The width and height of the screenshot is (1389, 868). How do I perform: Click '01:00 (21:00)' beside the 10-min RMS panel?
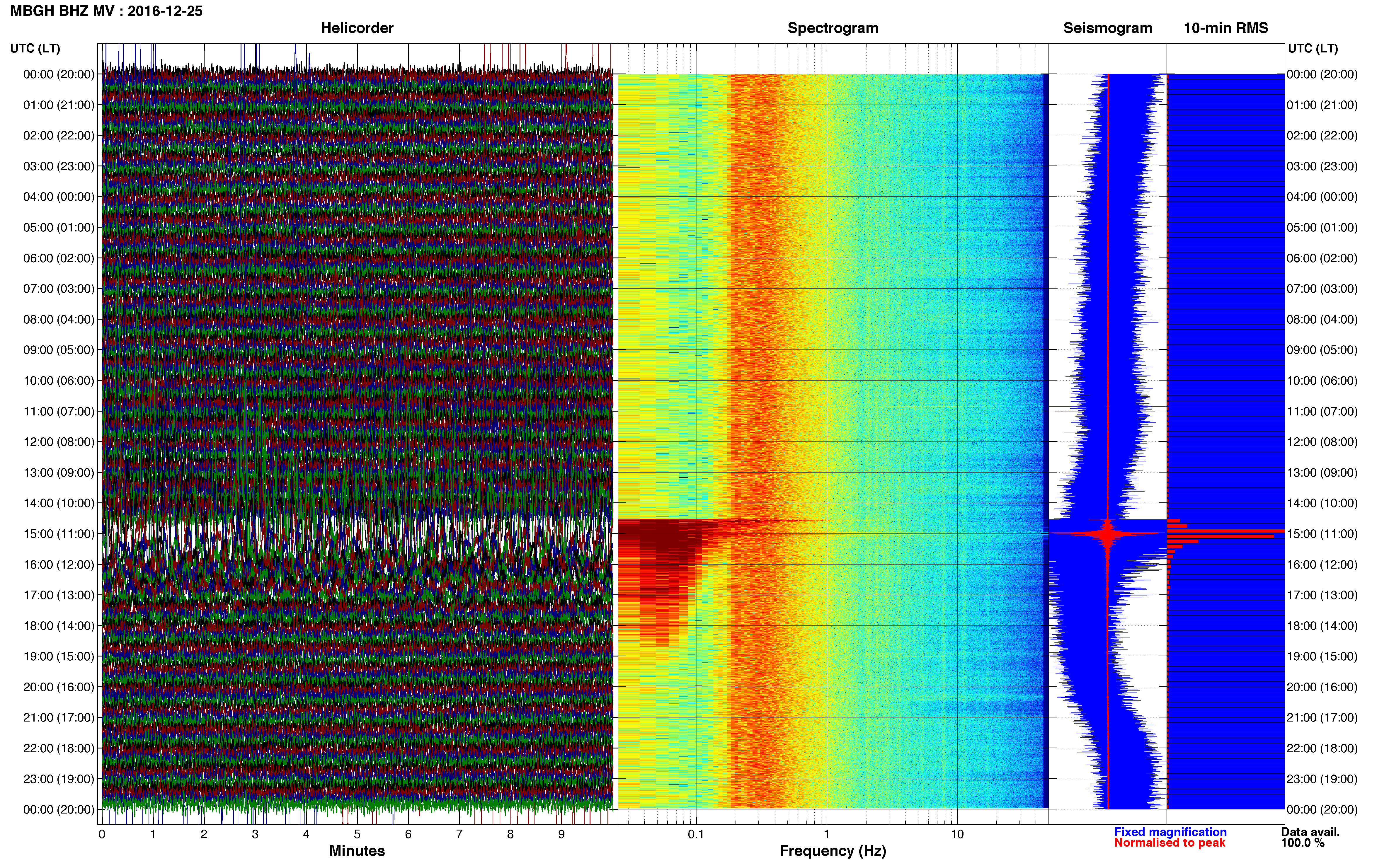(1322, 105)
